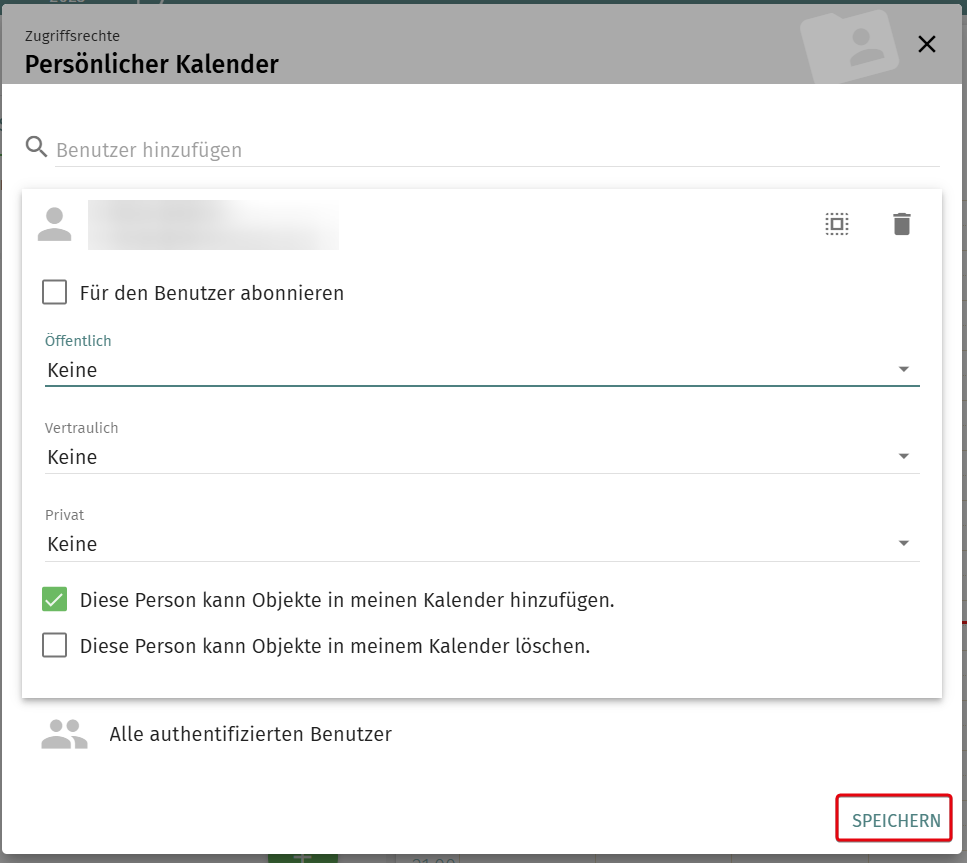Check the löschen permission checkbox
This screenshot has height=863, width=967.
pos(53,646)
